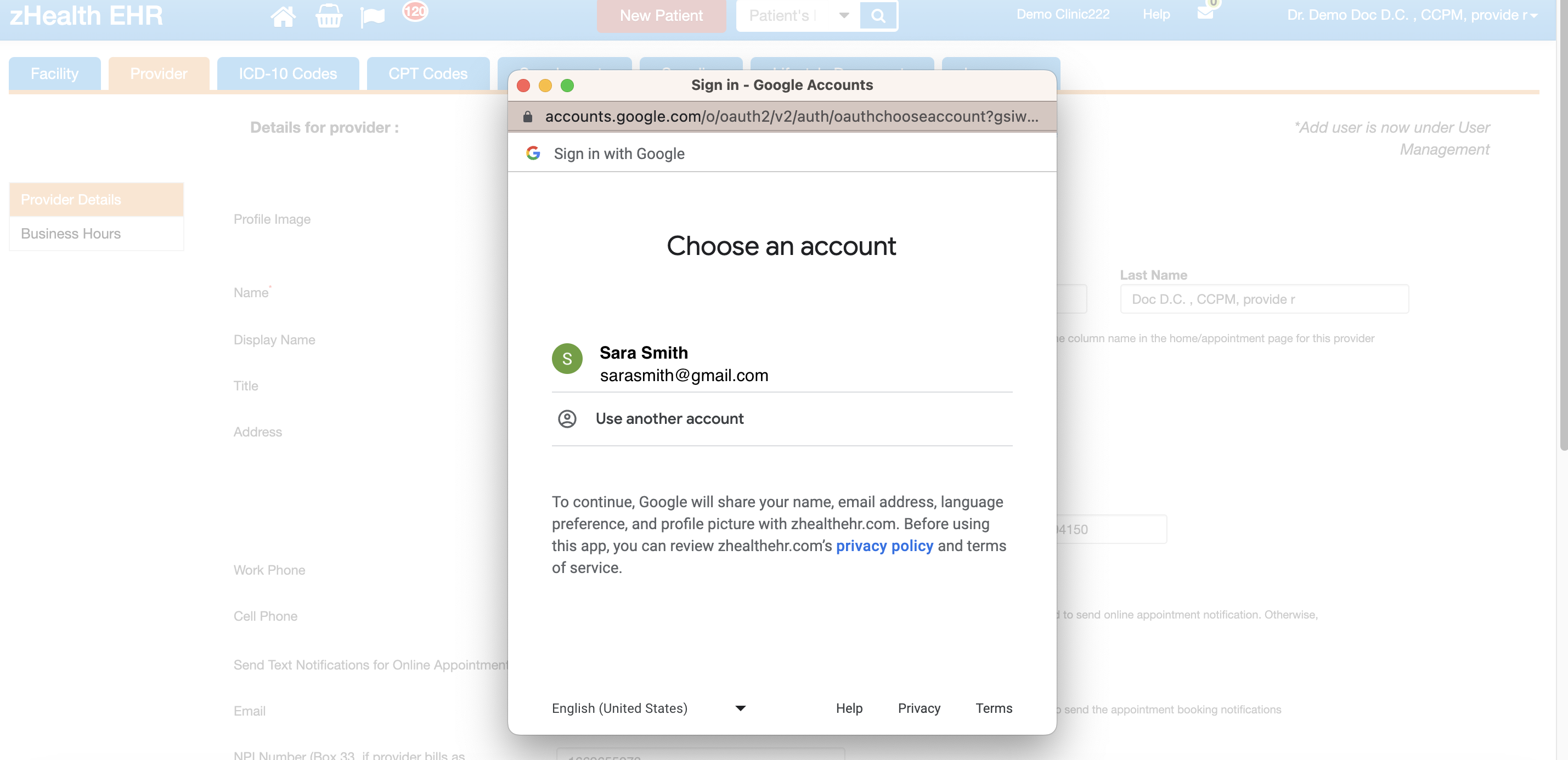1568x760 pixels.
Task: Click the 'Display Name' label
Action: click(x=274, y=340)
